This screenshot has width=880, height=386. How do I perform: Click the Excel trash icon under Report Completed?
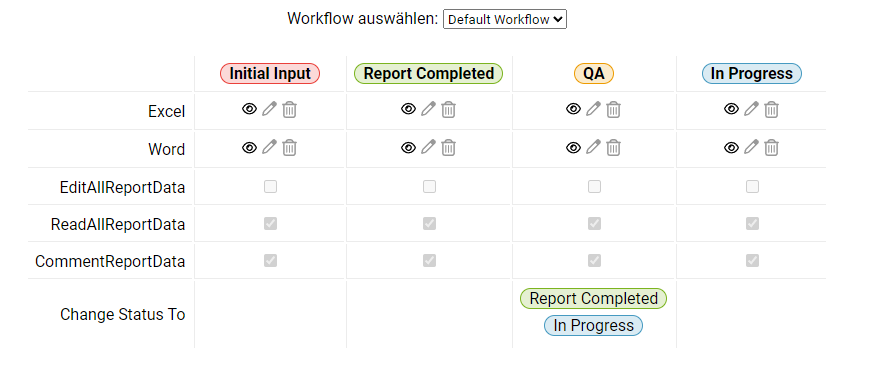pos(448,109)
